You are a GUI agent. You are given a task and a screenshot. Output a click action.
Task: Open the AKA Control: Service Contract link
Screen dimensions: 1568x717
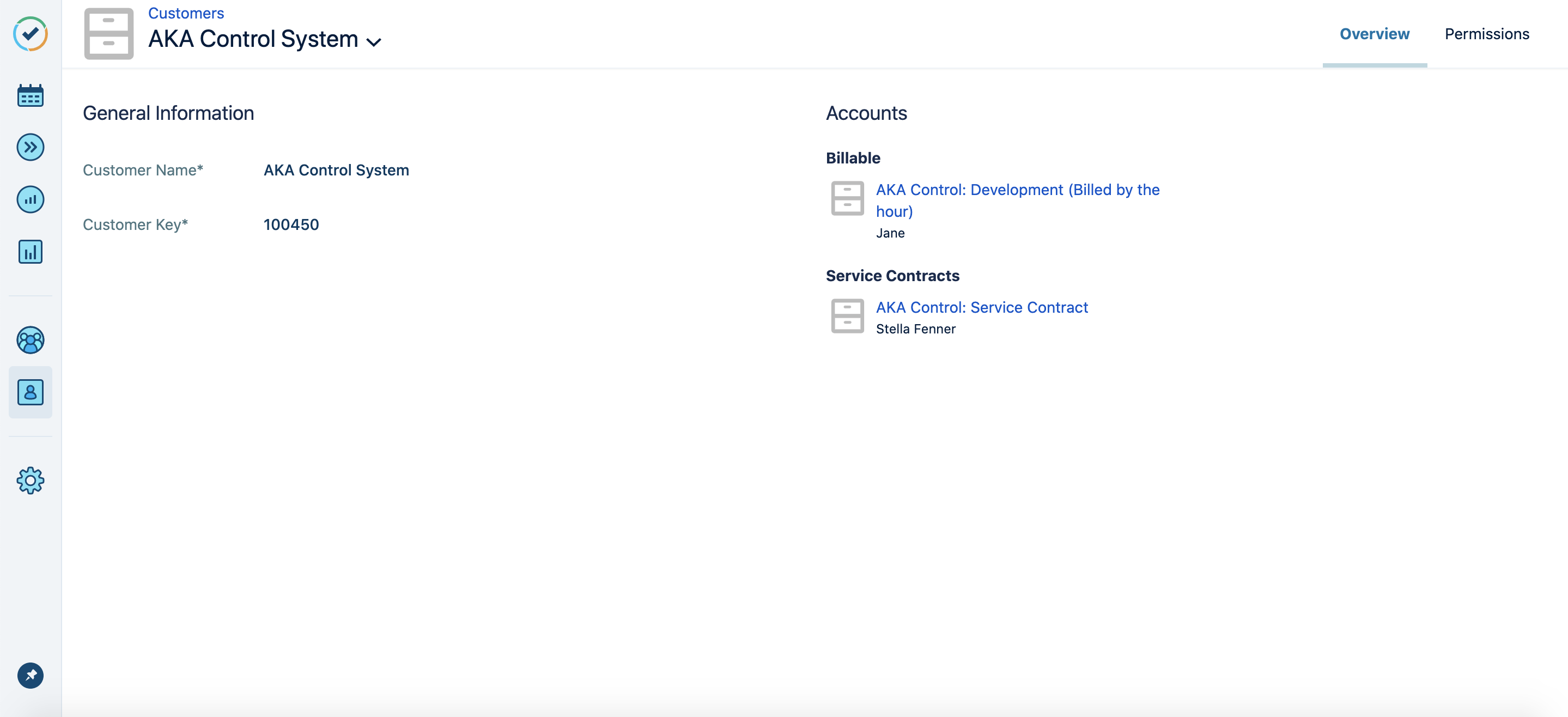(x=982, y=307)
